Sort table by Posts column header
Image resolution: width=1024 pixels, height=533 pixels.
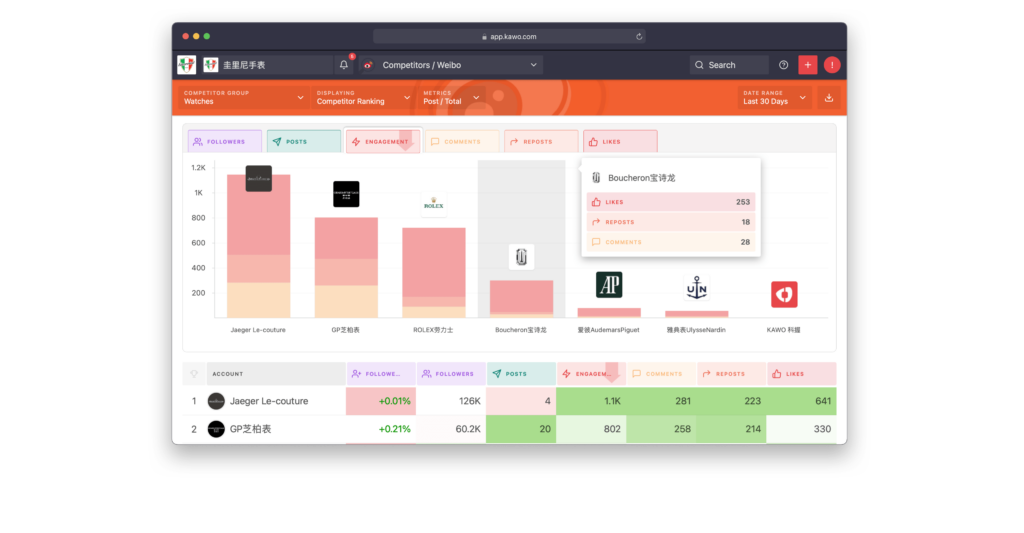521,374
